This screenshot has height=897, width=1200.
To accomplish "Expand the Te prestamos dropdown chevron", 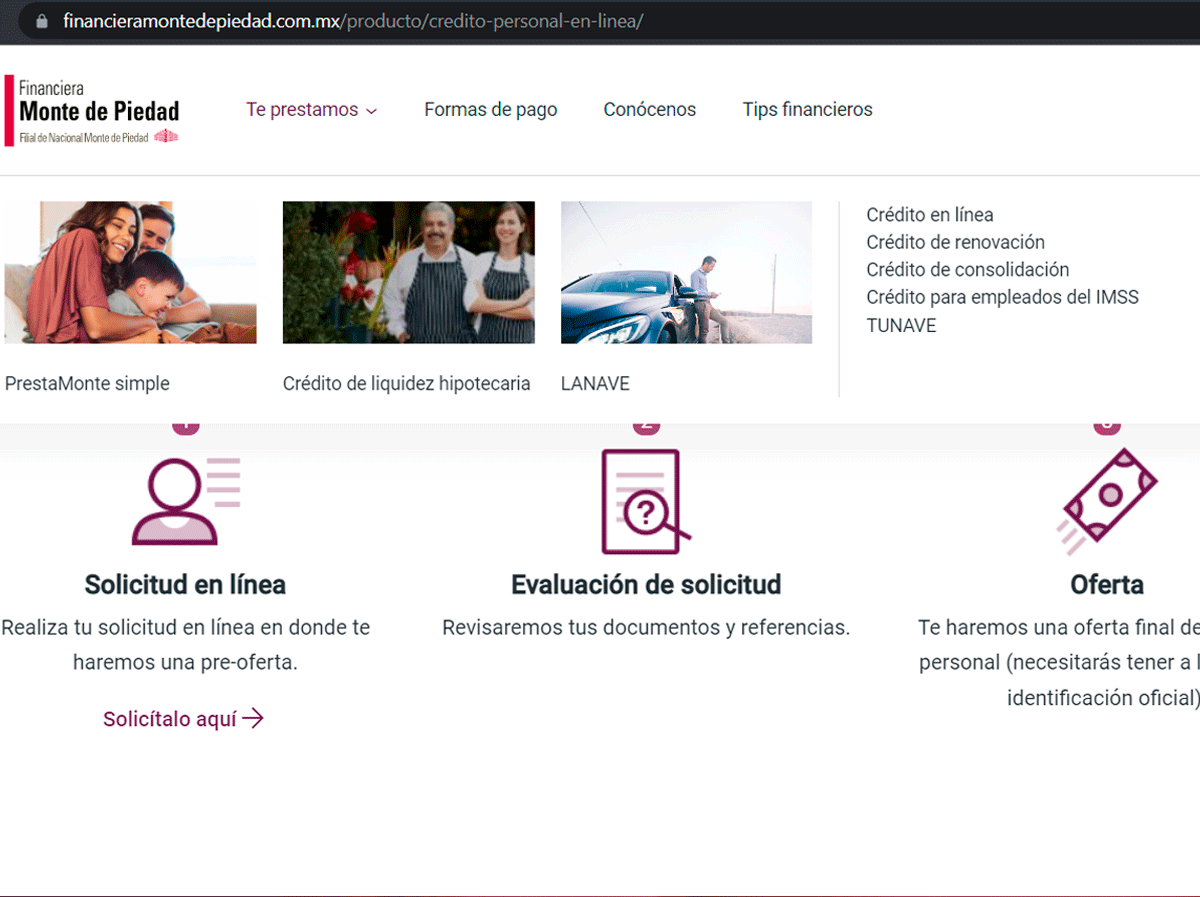I will (372, 111).
